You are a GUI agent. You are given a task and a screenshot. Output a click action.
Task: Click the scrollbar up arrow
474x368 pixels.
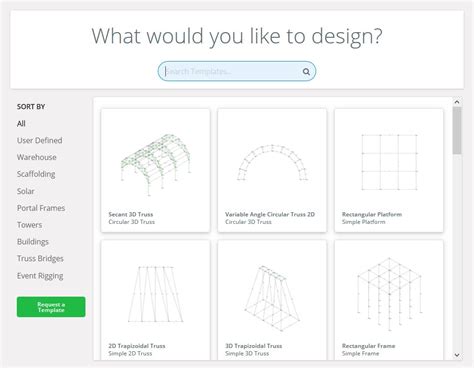click(x=457, y=102)
